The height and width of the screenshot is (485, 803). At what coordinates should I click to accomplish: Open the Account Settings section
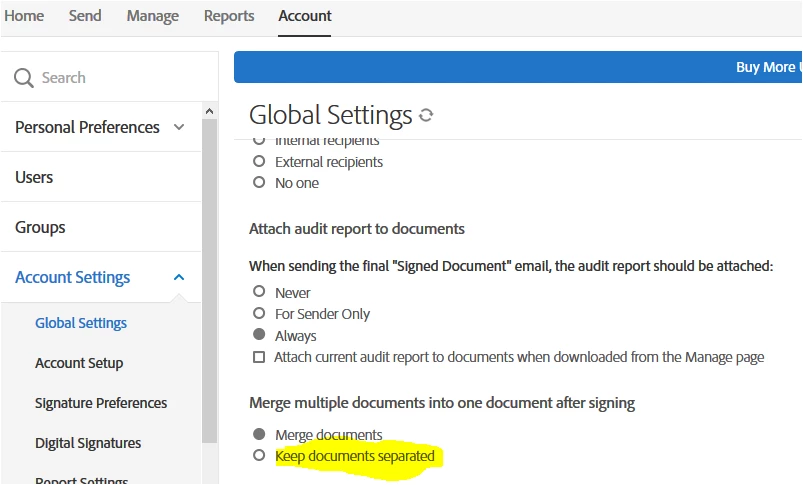pyautogui.click(x=72, y=278)
